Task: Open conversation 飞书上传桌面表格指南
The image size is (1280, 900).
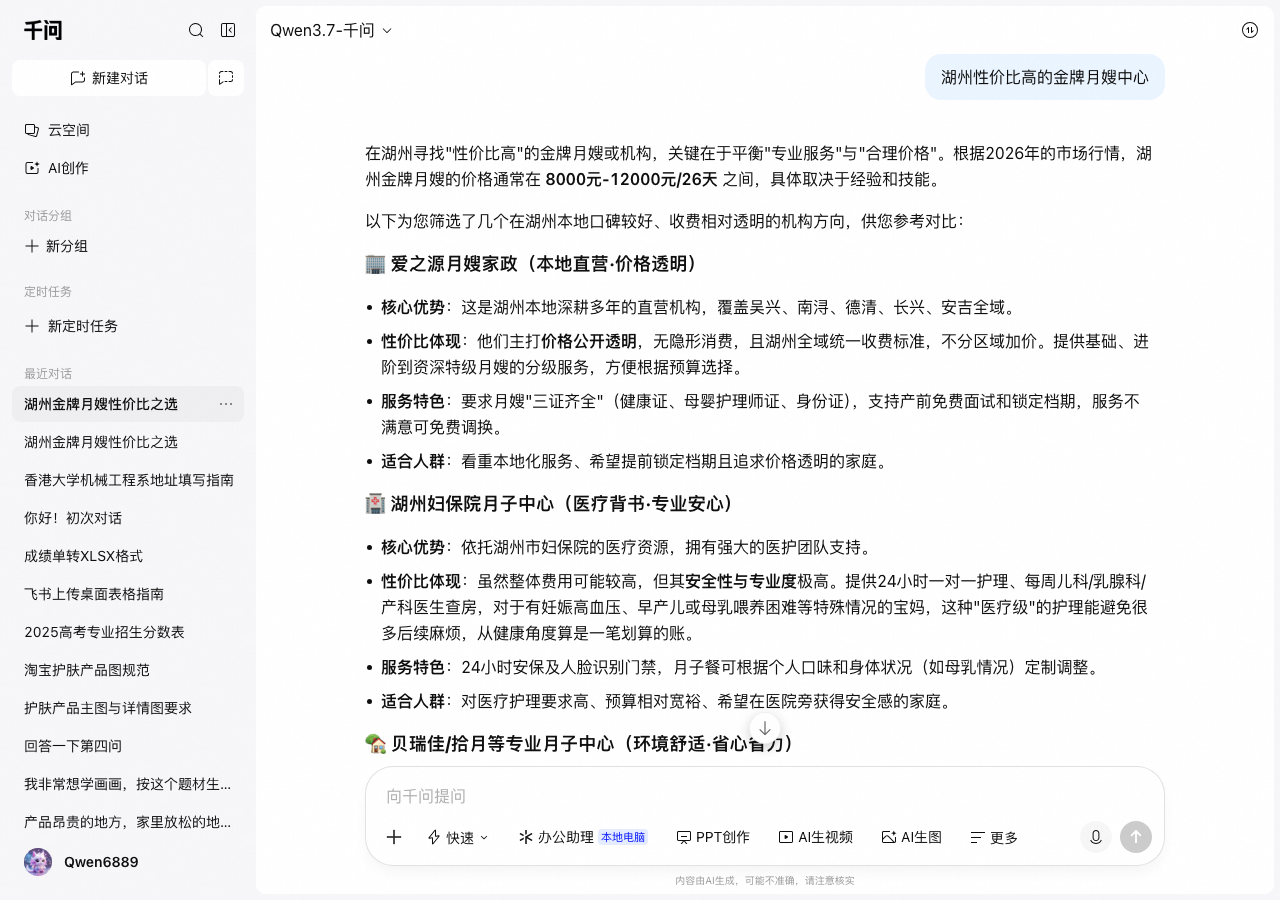Action: [128, 594]
